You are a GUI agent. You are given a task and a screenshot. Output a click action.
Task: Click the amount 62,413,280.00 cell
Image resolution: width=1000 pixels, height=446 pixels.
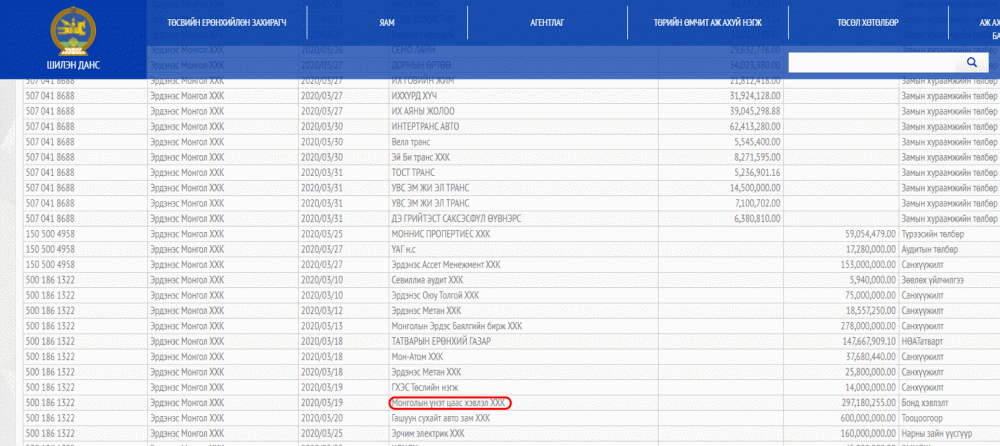[721, 127]
